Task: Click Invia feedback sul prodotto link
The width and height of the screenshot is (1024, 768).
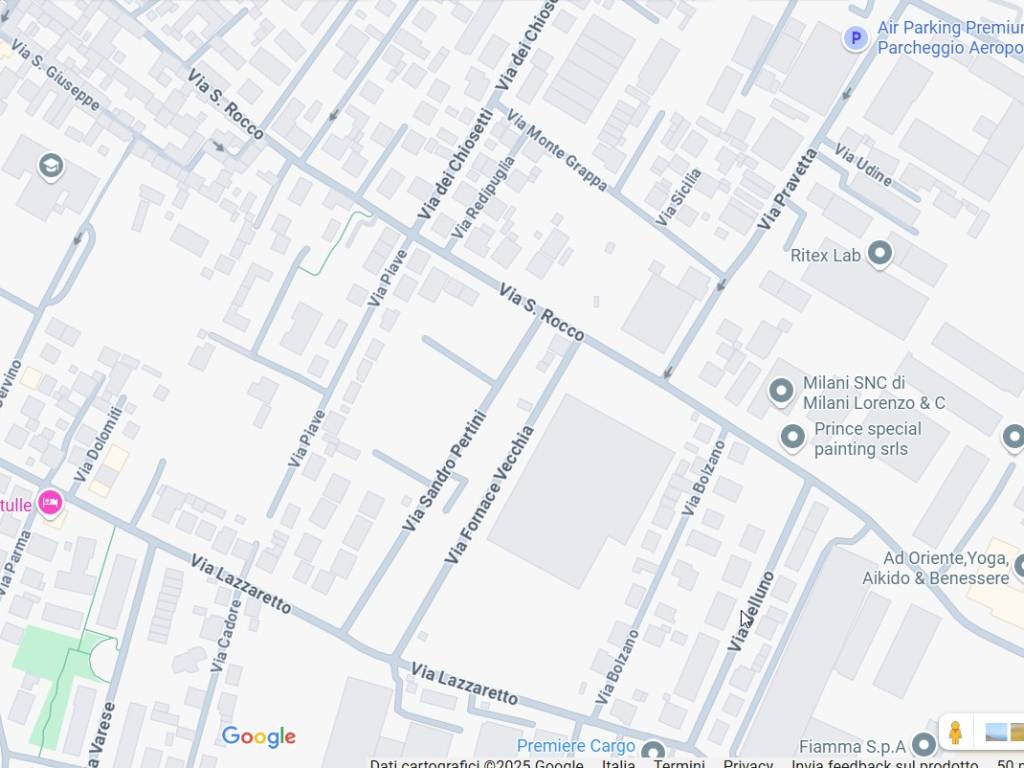Action: [884, 763]
